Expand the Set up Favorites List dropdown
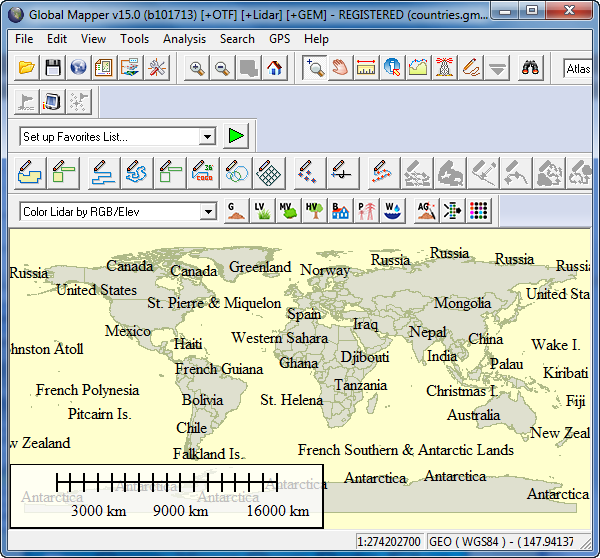 point(208,136)
